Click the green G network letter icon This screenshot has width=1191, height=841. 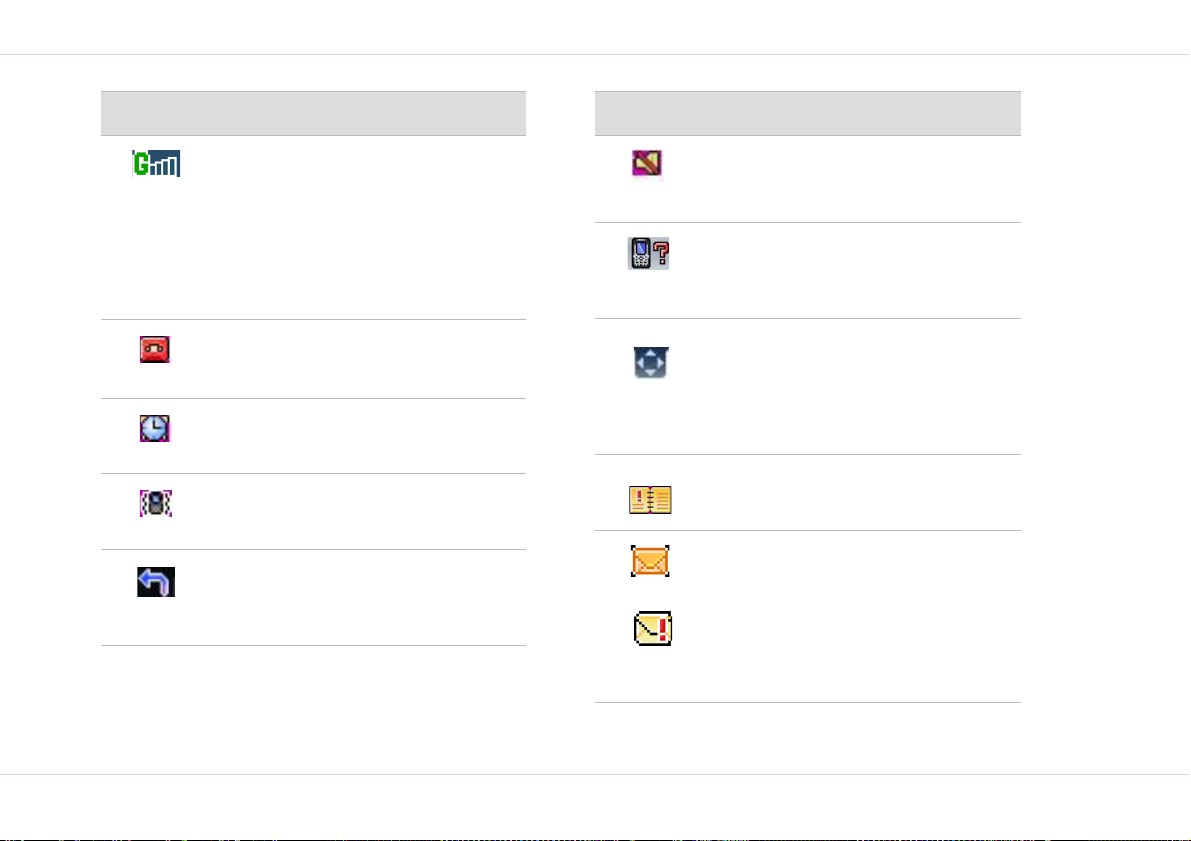click(141, 163)
